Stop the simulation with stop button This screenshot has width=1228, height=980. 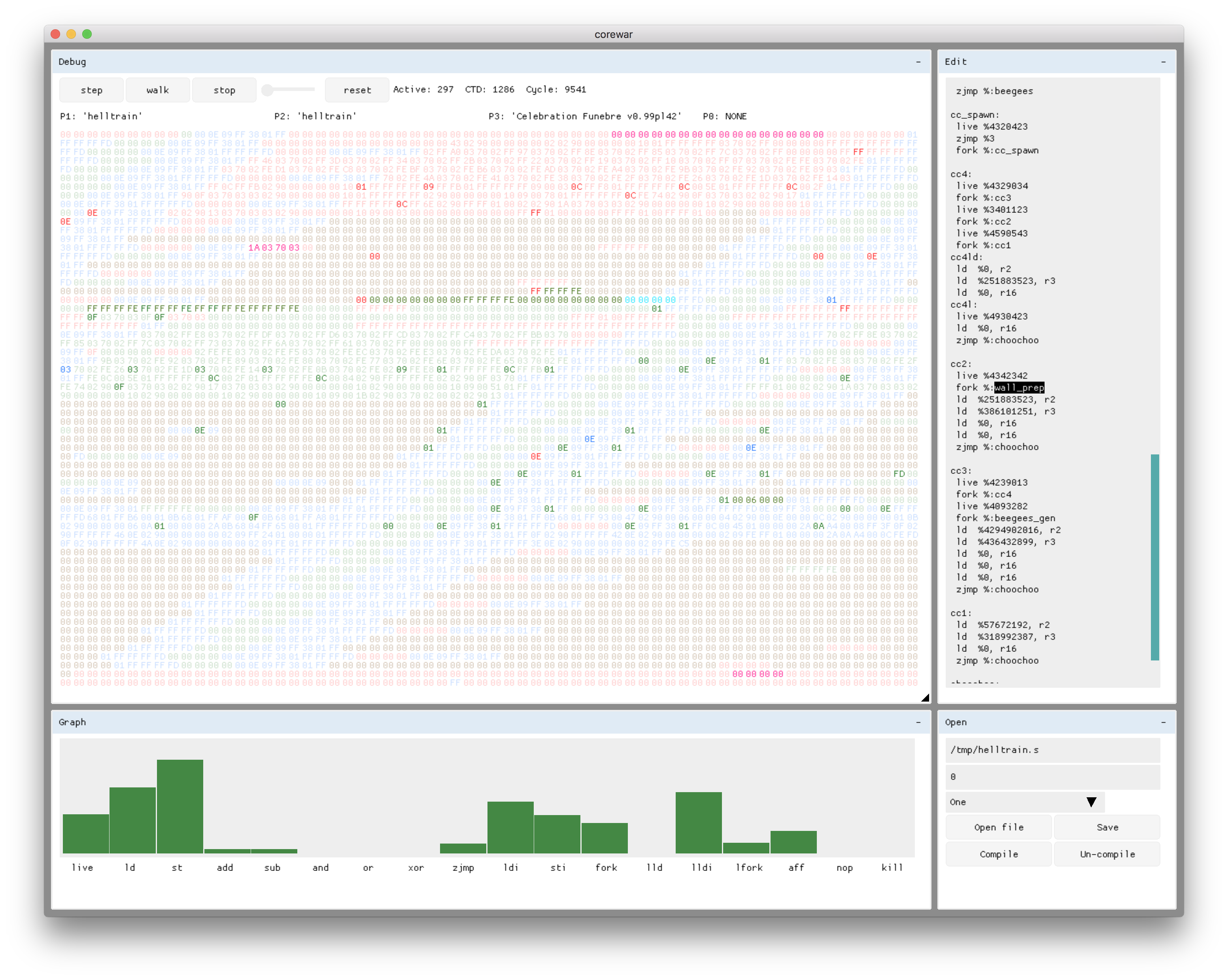[x=224, y=90]
